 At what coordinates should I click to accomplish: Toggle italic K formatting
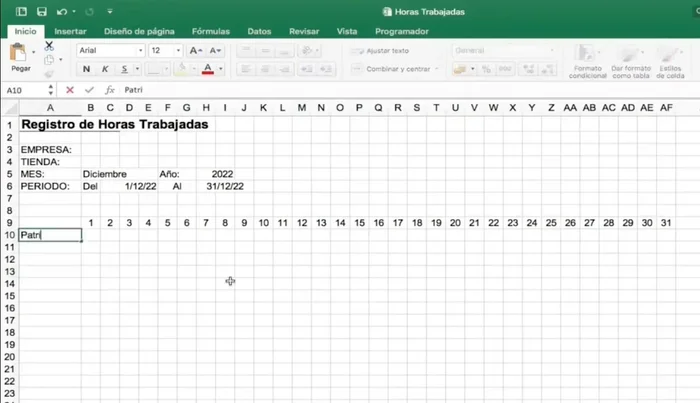click(105, 69)
